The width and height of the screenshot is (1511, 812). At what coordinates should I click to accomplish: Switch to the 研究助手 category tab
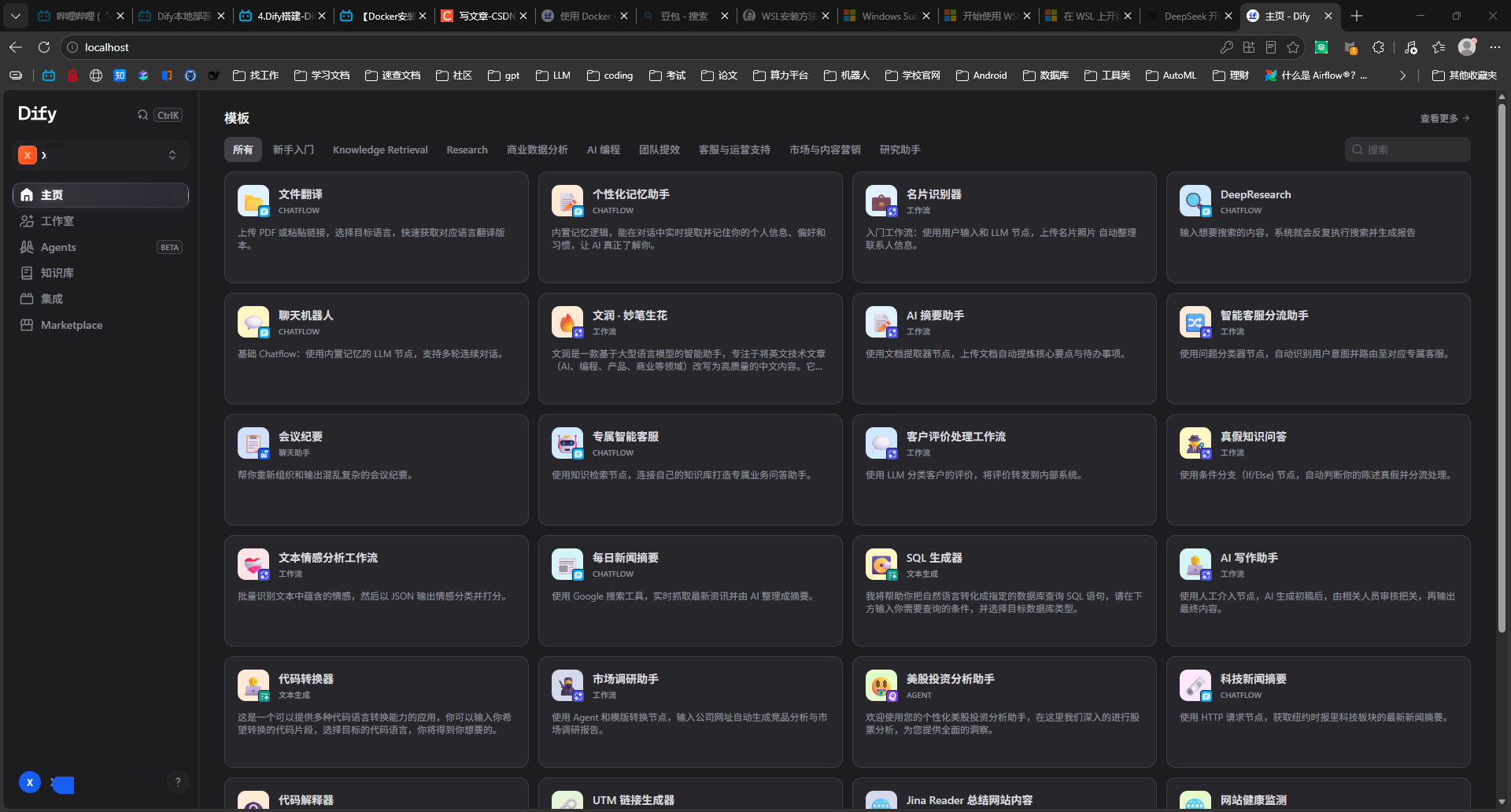(x=900, y=149)
